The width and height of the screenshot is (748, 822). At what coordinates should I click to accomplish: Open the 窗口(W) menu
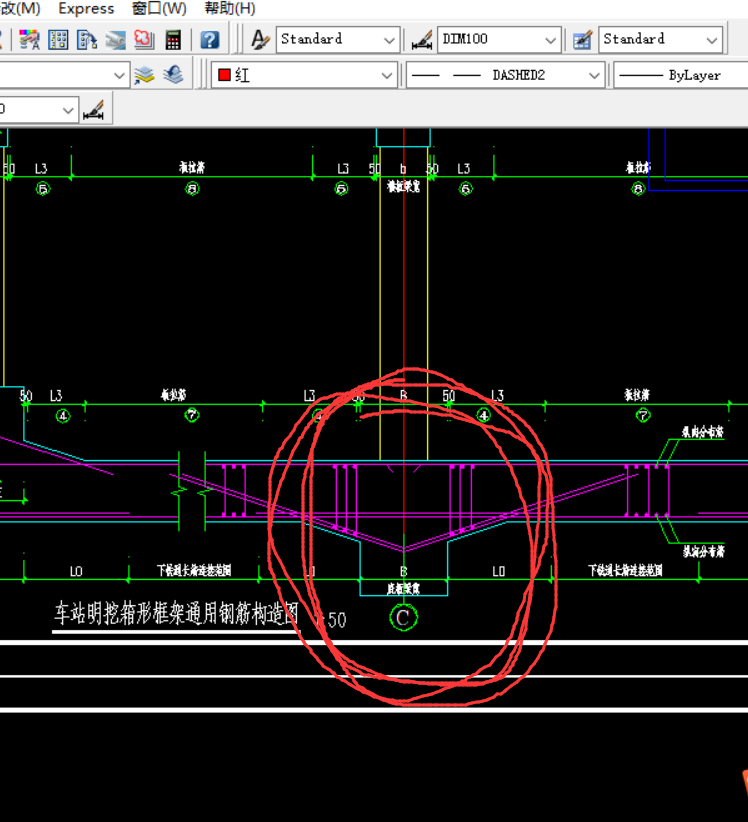click(159, 8)
